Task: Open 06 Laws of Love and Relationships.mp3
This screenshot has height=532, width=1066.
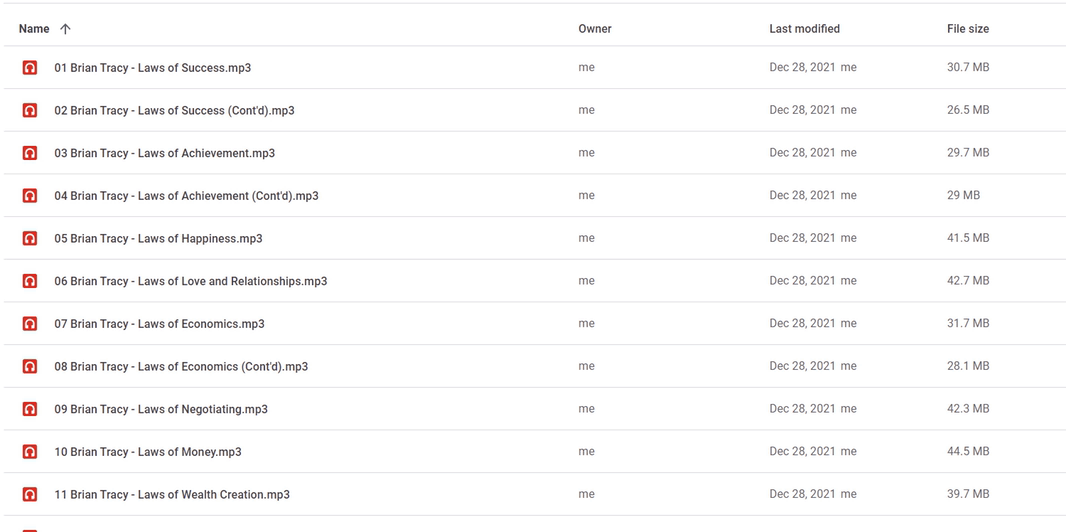Action: pos(190,281)
